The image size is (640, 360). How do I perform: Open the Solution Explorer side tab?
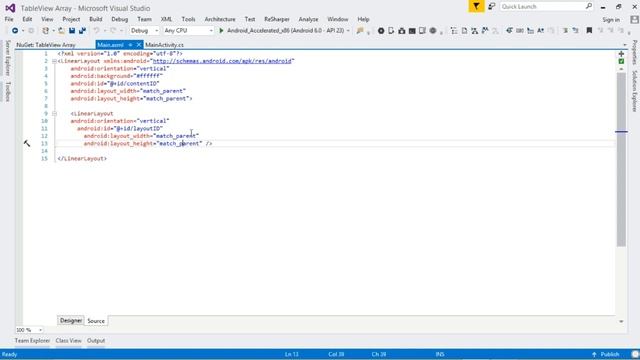[635, 91]
